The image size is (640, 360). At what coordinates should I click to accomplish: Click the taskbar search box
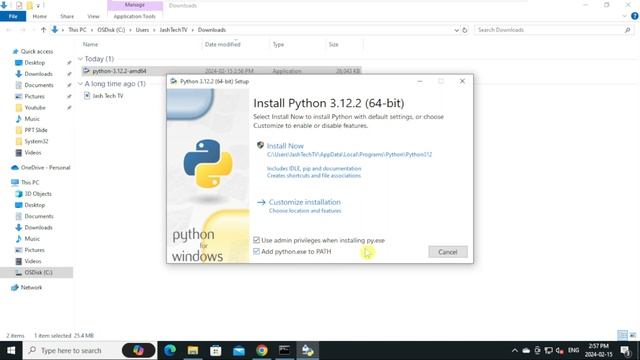89,350
